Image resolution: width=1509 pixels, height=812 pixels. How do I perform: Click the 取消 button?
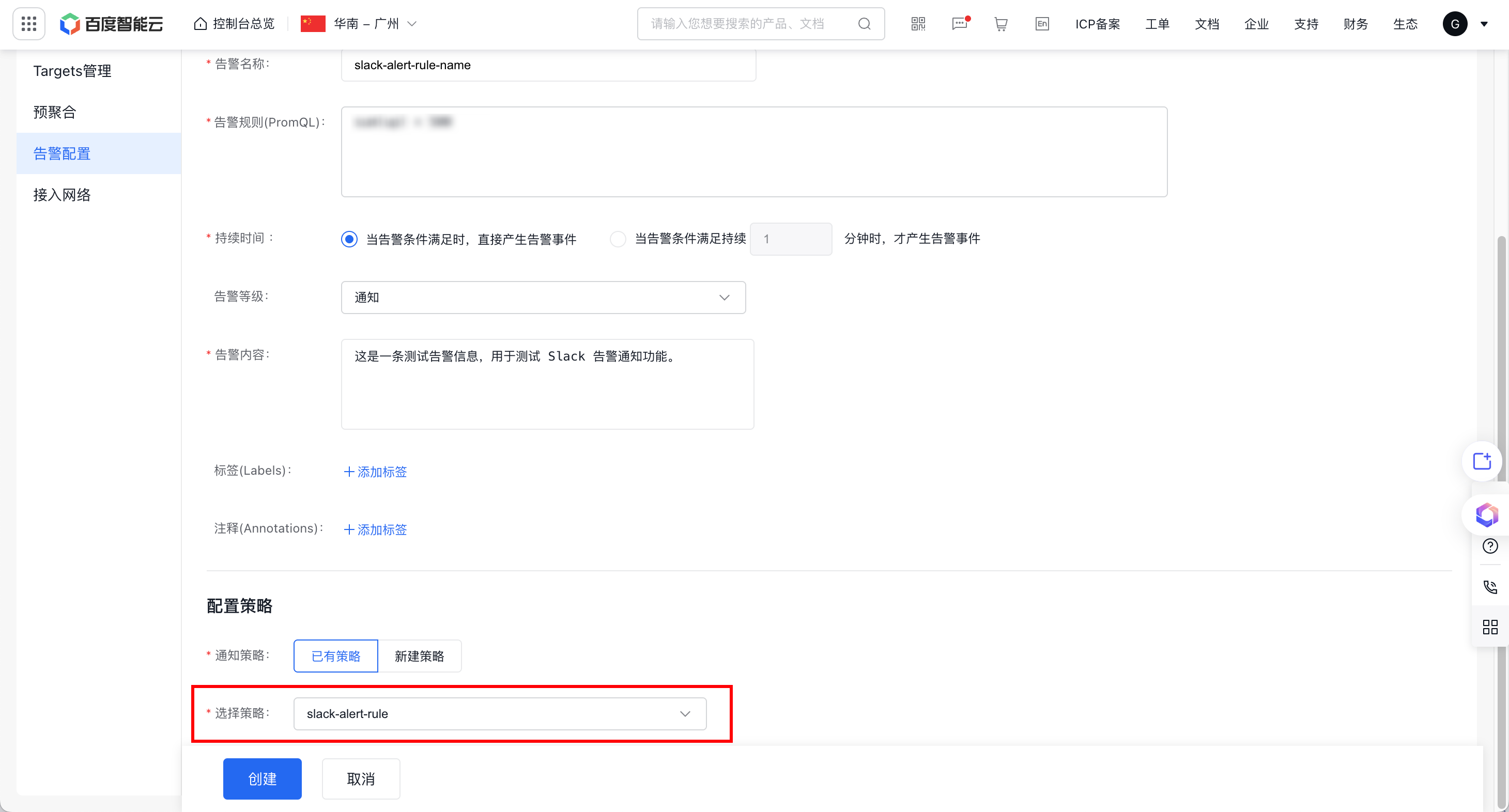point(361,778)
